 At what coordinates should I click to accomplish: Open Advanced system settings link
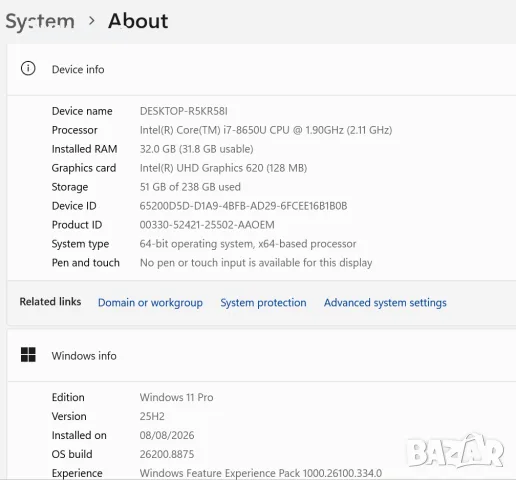pos(385,303)
